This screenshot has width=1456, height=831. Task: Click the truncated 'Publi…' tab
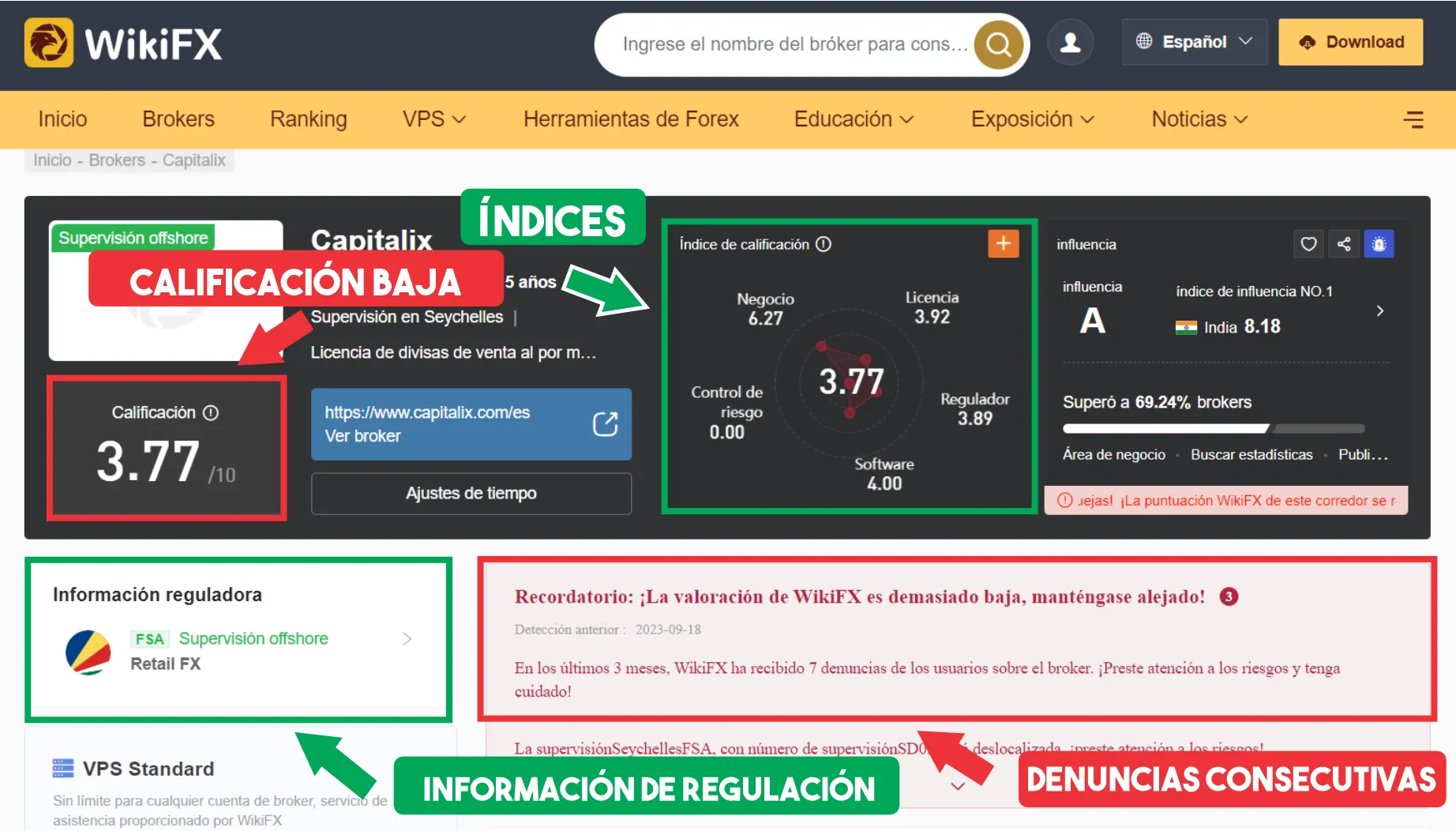(1363, 454)
